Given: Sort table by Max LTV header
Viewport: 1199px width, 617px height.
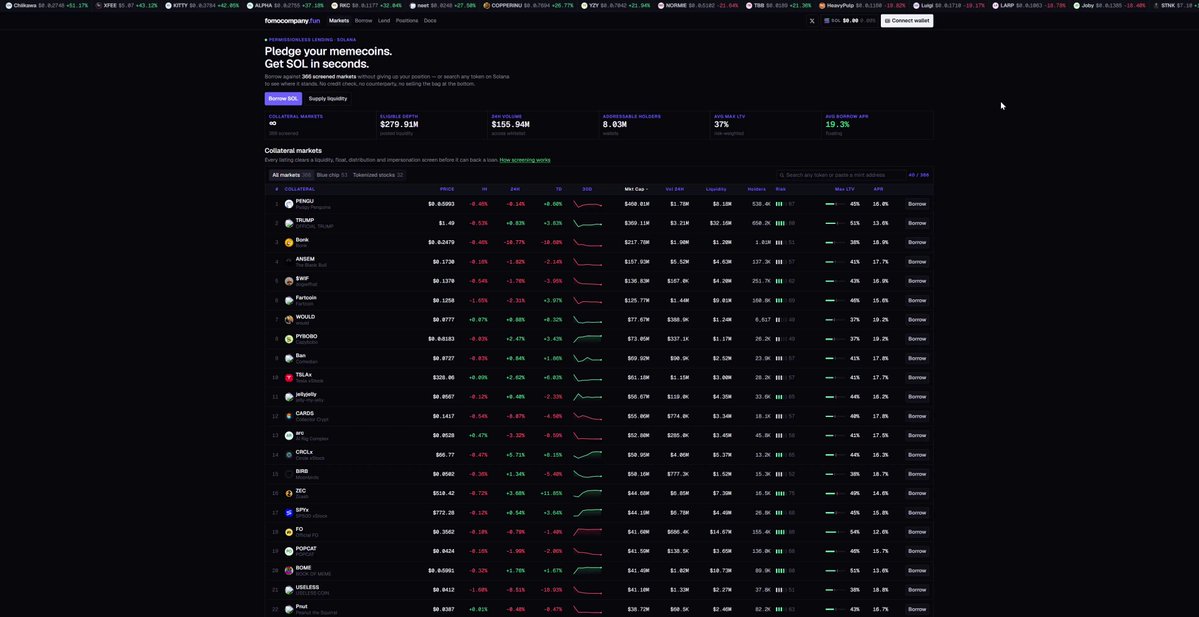Looking at the screenshot, I should (845, 189).
